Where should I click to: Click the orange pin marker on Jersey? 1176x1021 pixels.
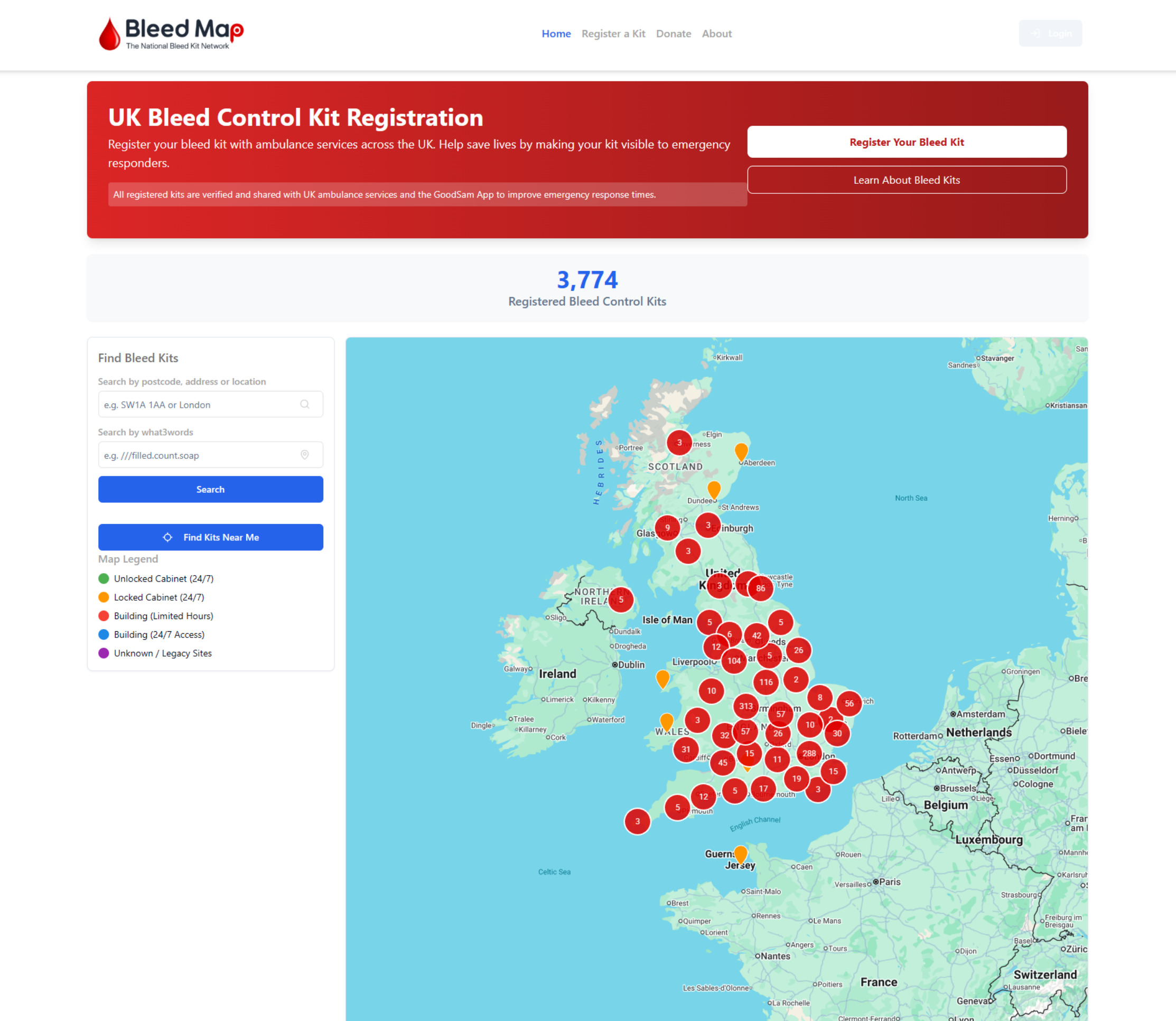click(x=740, y=854)
